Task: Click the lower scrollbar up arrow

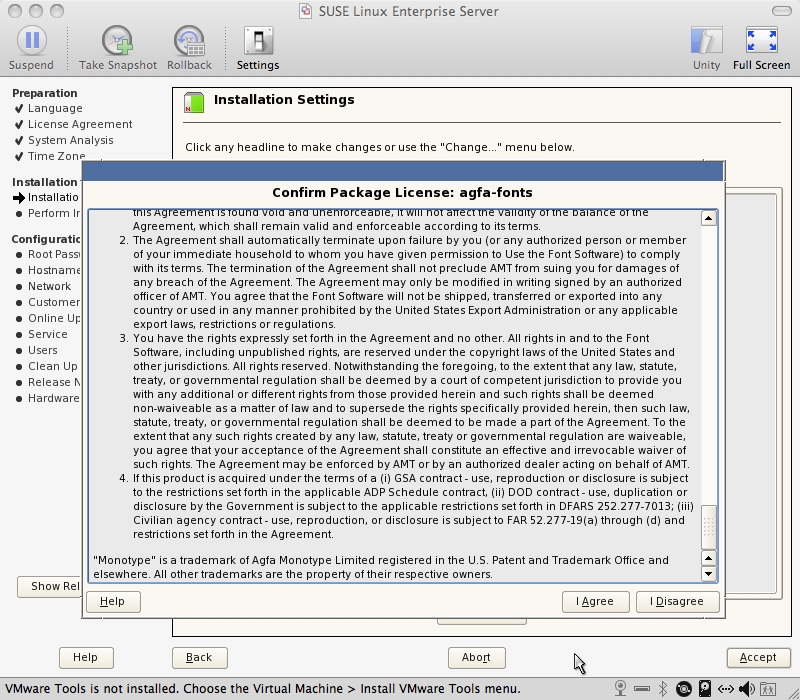Action: click(708, 558)
